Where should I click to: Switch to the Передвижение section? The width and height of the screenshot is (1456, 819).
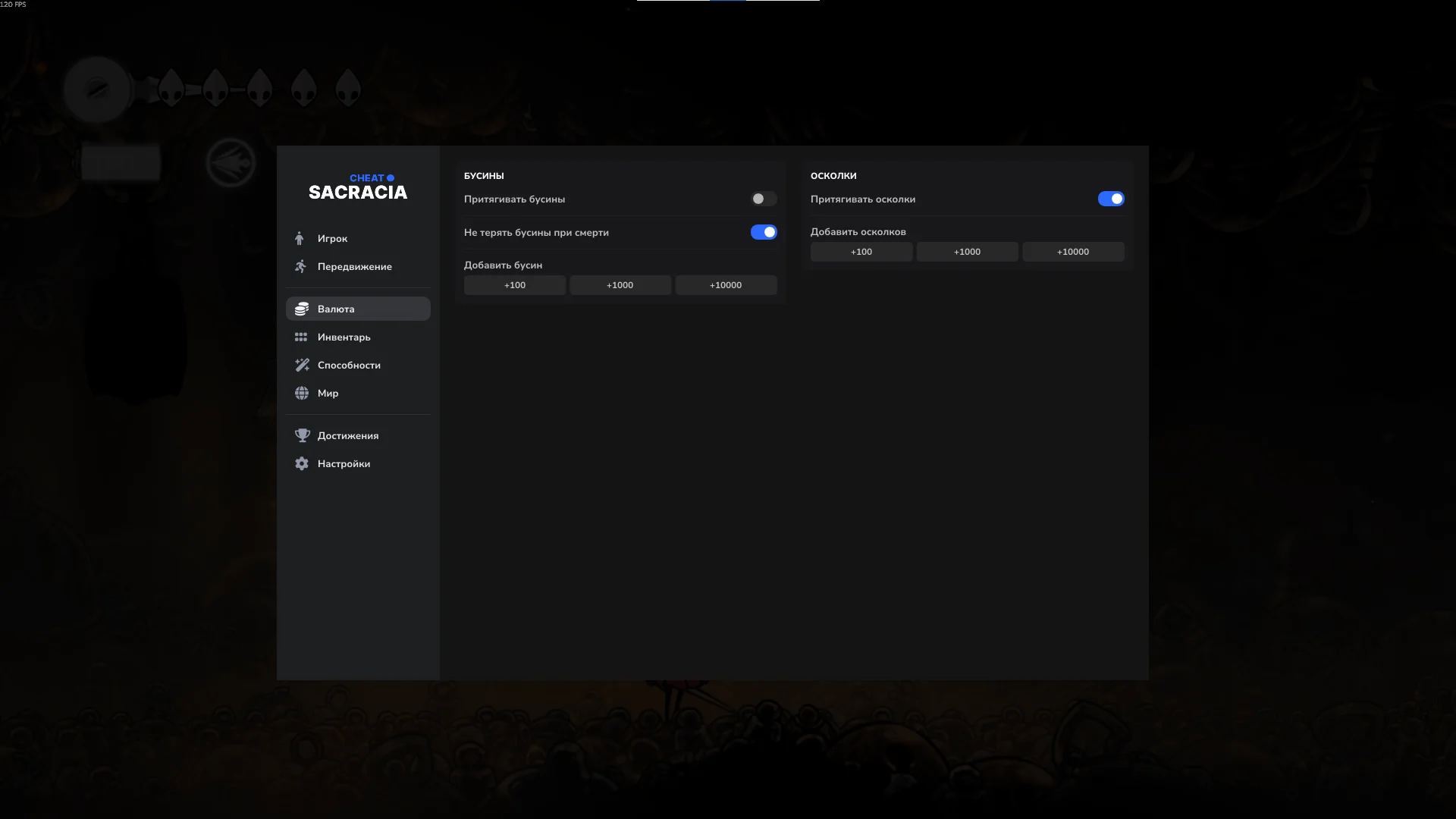[x=354, y=267]
